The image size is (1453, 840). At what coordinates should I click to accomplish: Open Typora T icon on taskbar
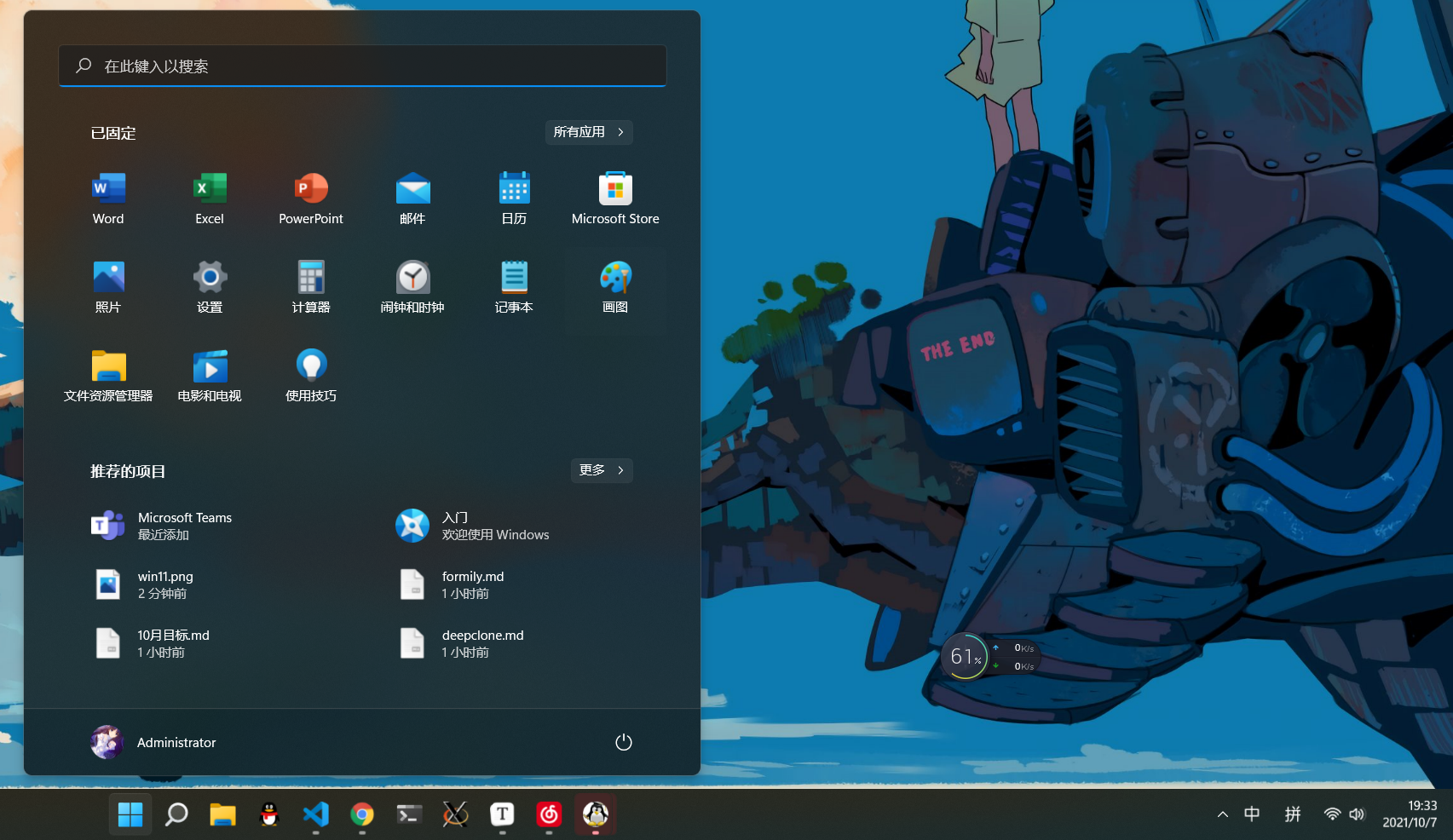click(x=502, y=815)
